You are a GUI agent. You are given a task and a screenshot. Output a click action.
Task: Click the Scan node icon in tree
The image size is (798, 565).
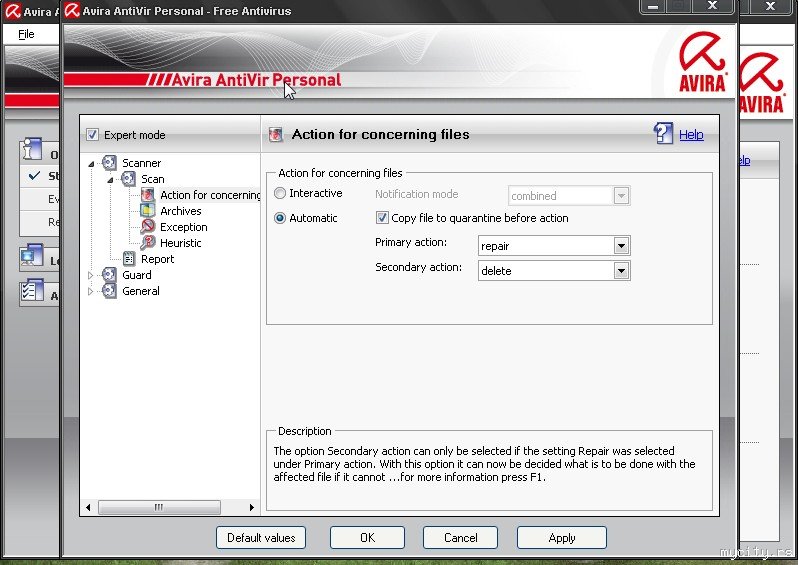(128, 179)
